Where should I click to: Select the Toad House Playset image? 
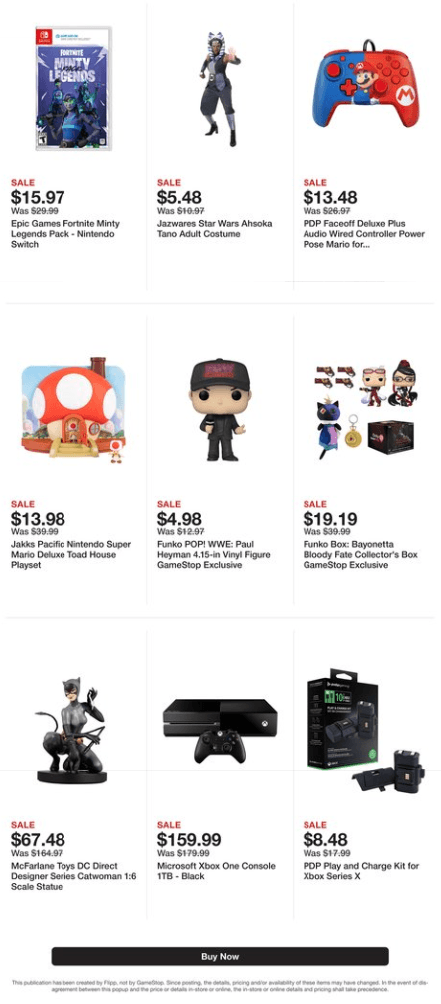[x=74, y=410]
